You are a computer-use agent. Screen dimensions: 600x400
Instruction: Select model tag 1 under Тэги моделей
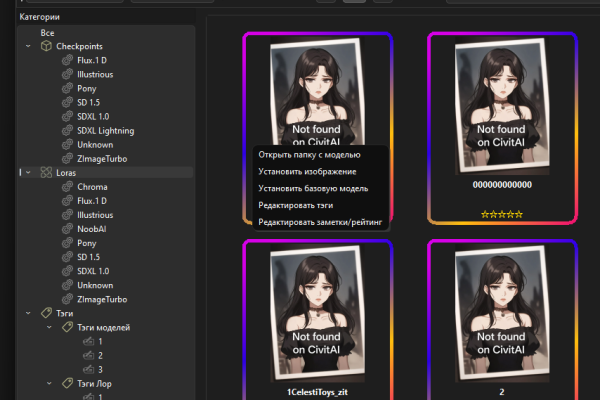coord(100,341)
